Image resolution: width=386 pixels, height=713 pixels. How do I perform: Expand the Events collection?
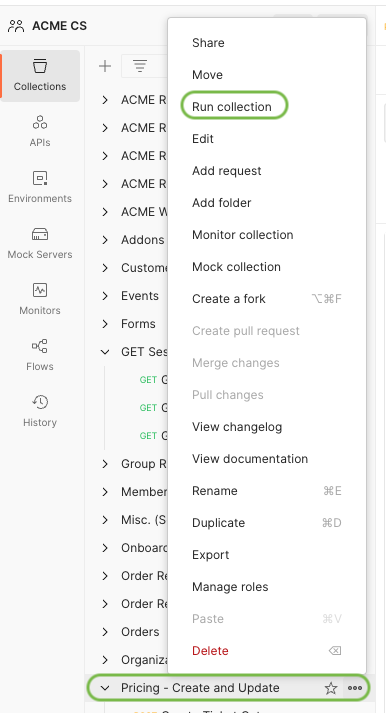[105, 296]
